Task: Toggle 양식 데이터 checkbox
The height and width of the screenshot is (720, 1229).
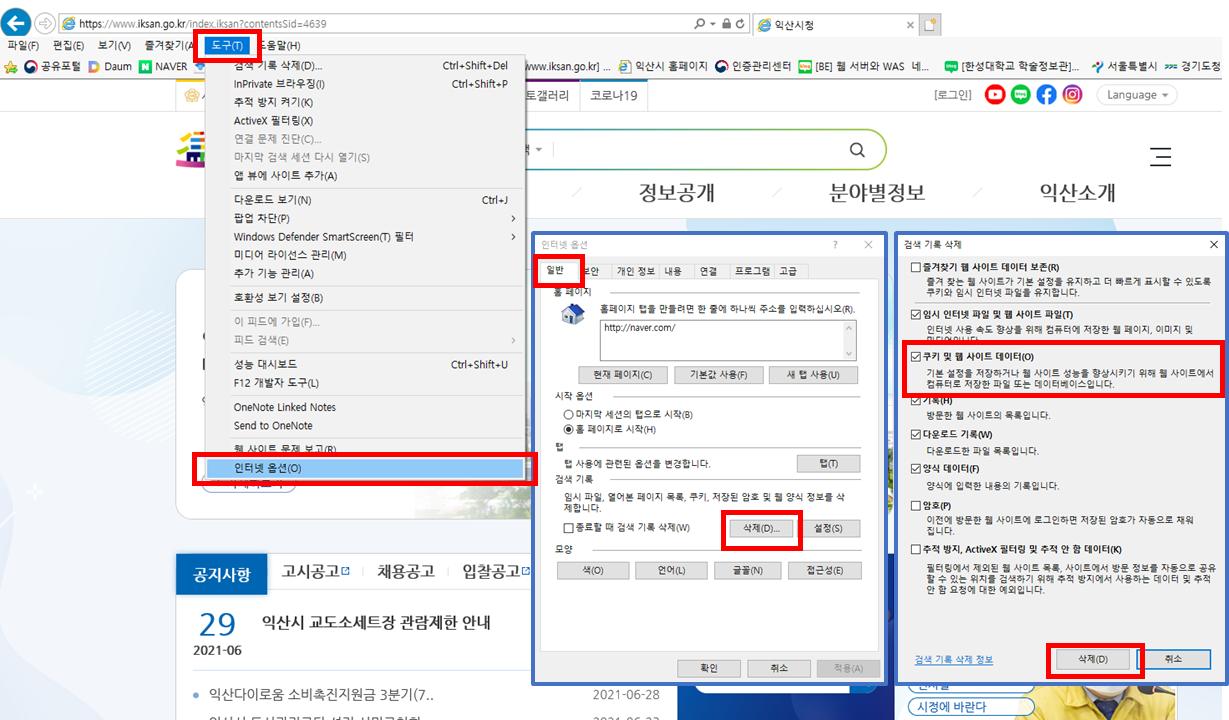Action: click(916, 469)
